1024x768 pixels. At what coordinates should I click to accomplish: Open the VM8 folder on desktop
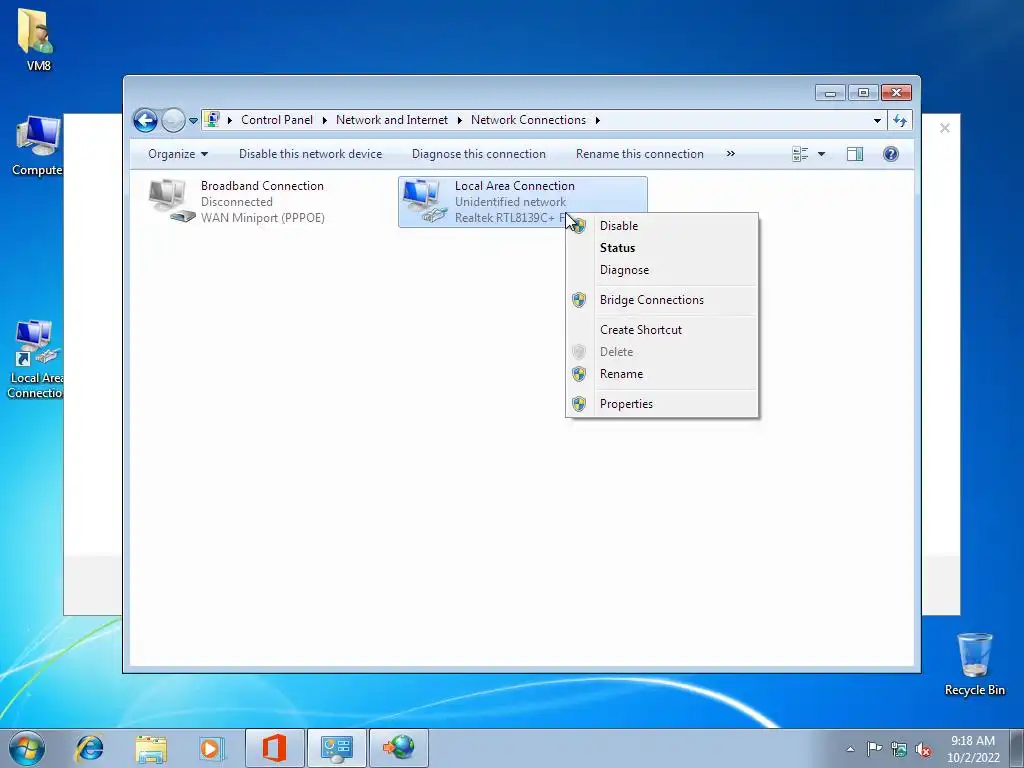(37, 38)
